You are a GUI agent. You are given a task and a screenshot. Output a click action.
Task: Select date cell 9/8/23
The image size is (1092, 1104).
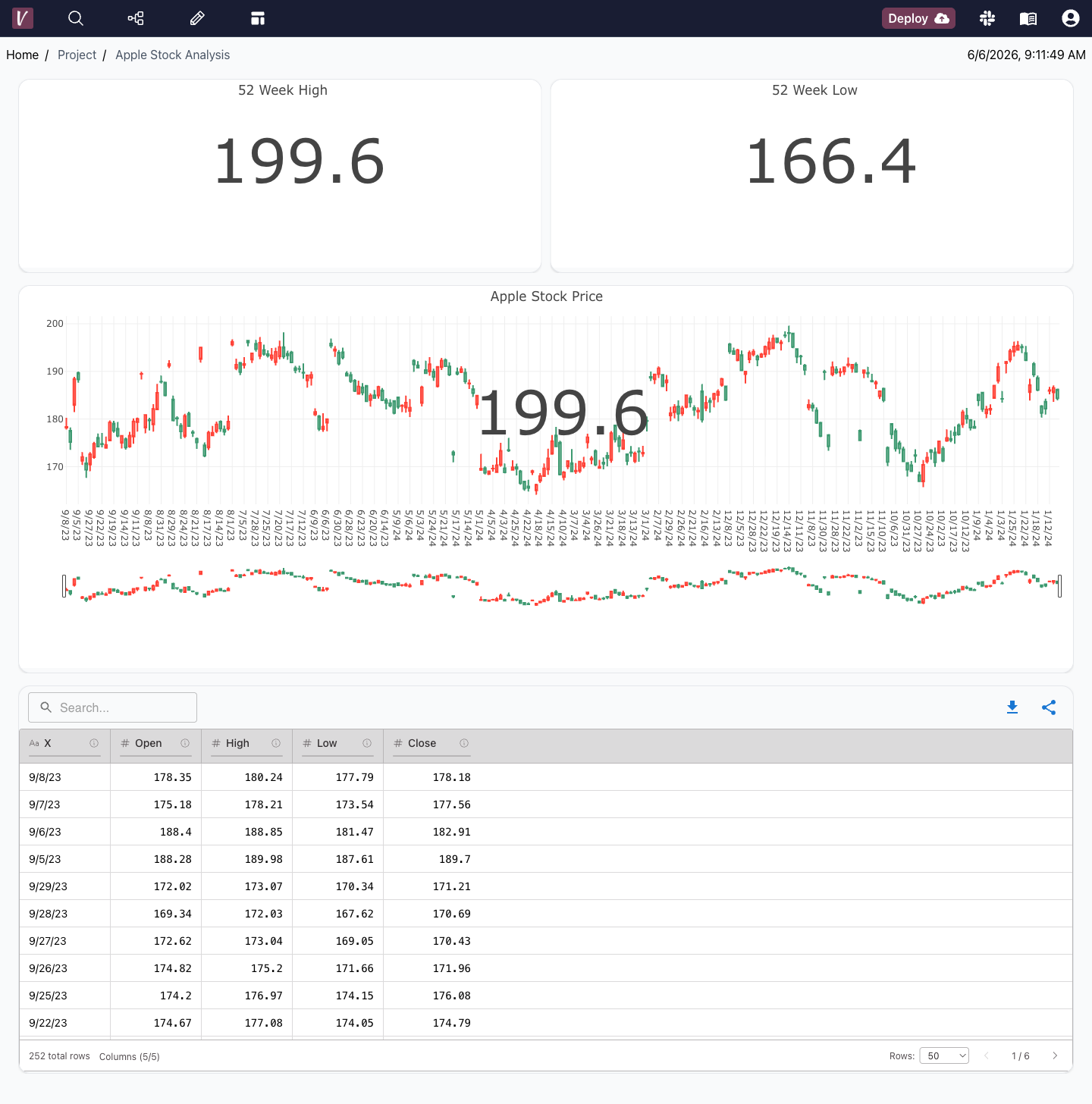pos(45,777)
